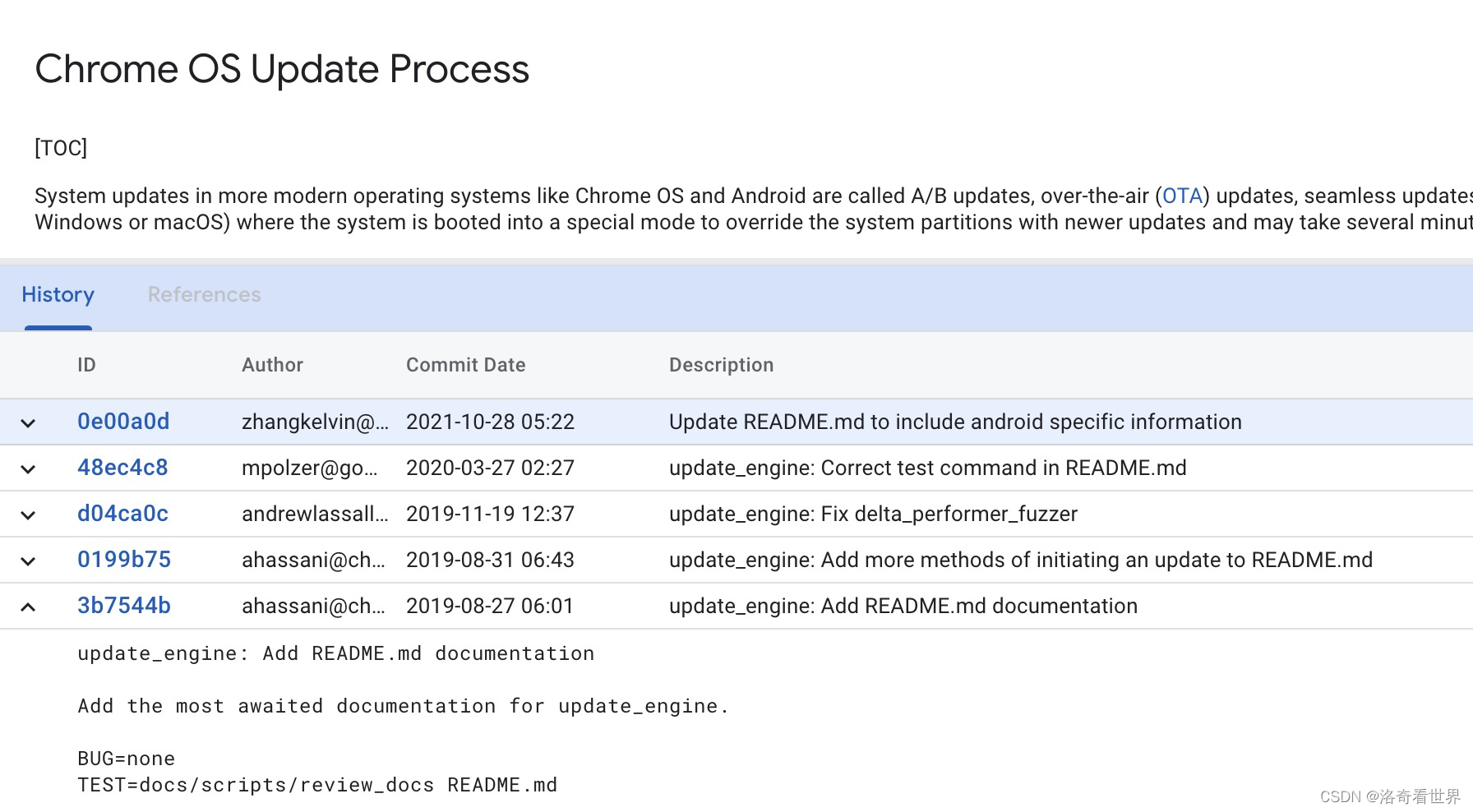
Task: Click the 'Chrome OS Update Process' heading
Action: 282,69
